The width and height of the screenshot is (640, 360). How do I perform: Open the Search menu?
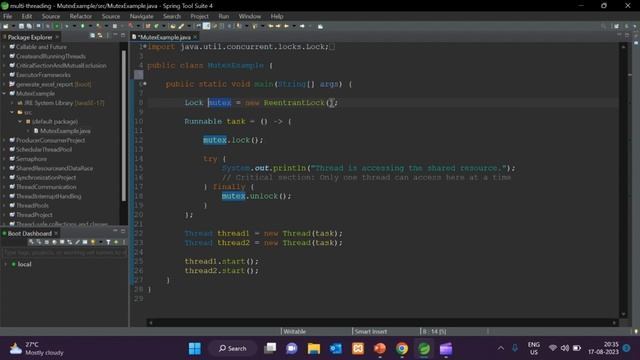171,16
